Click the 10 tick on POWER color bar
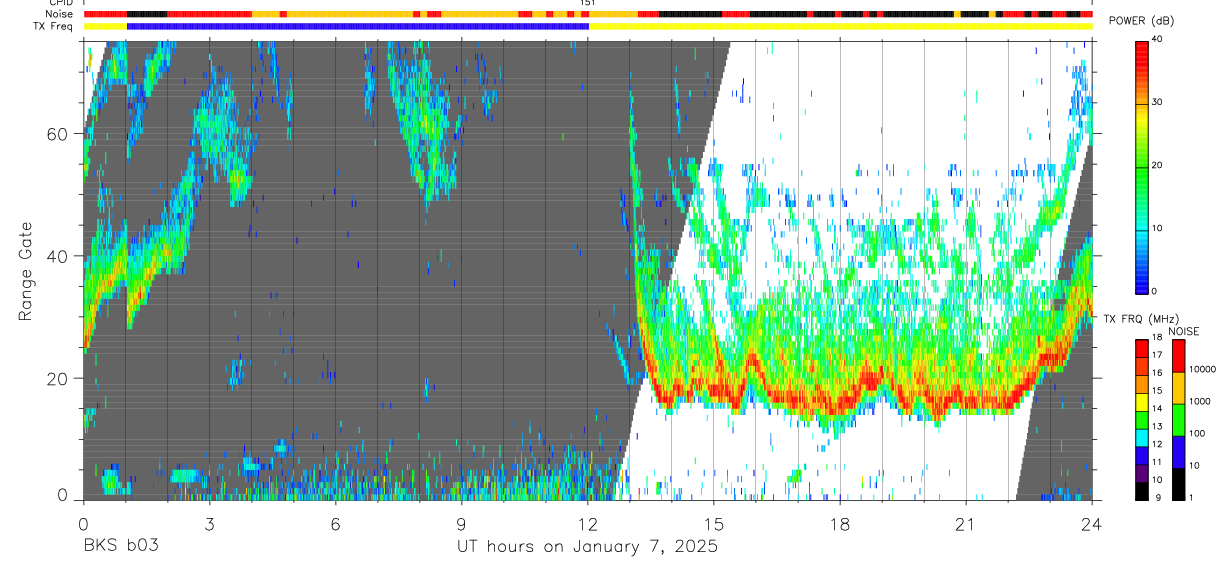The width and height of the screenshot is (1228, 567). tap(1159, 228)
